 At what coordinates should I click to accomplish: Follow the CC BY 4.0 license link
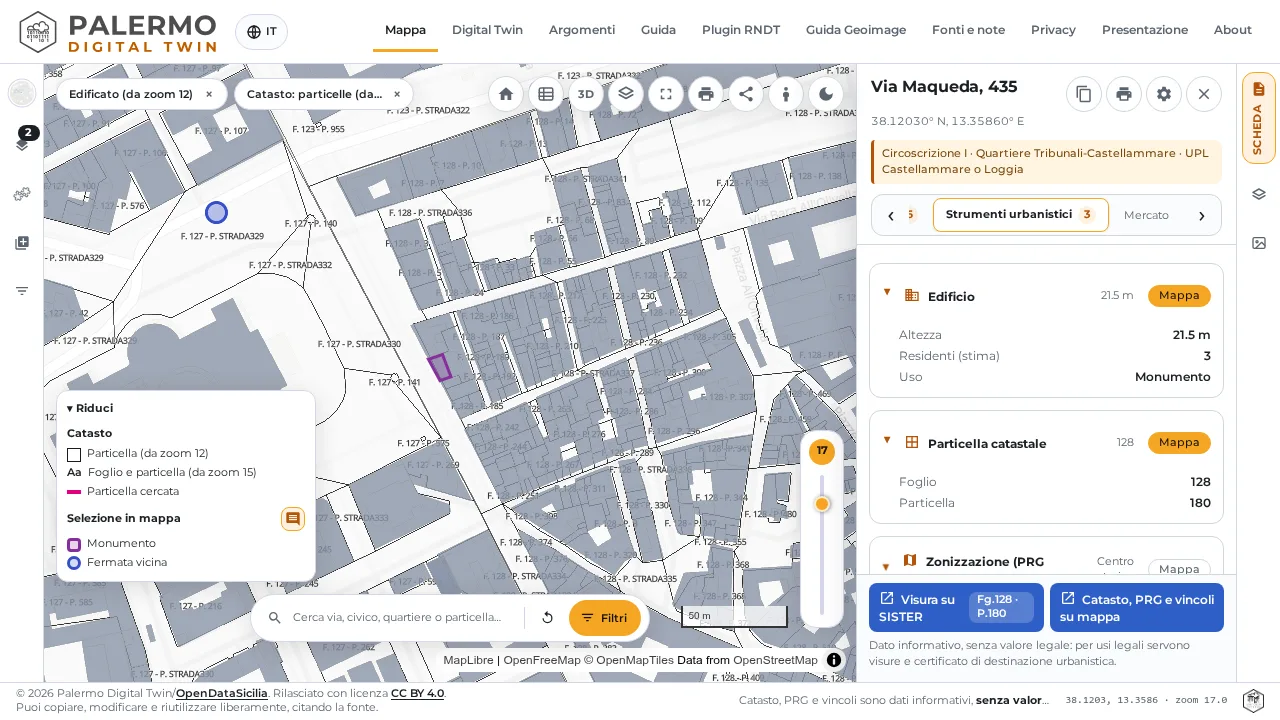click(x=417, y=693)
